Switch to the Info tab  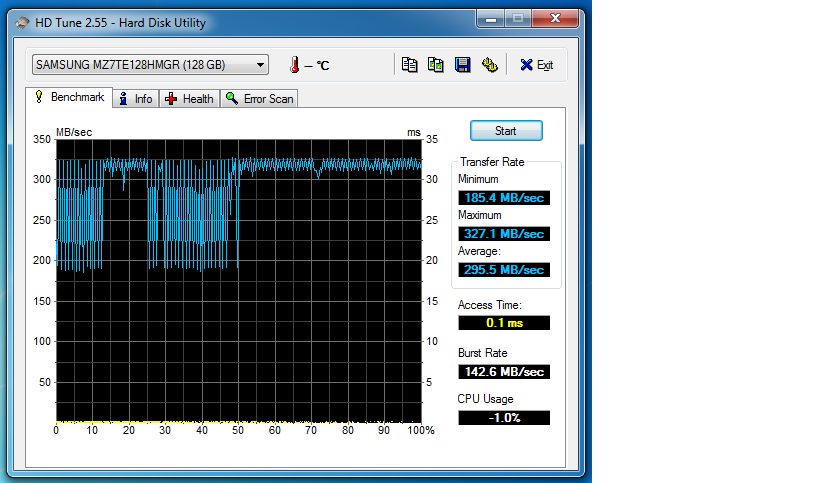point(136,99)
